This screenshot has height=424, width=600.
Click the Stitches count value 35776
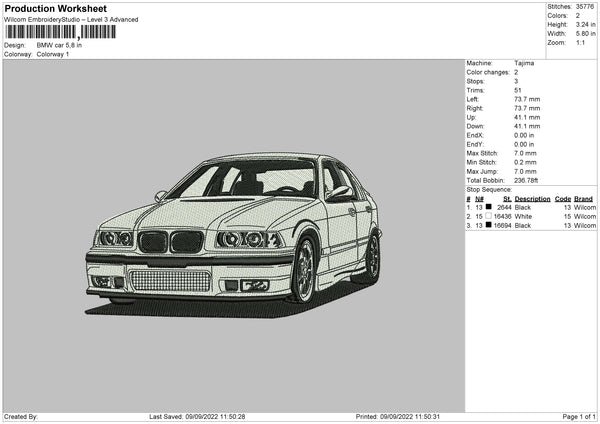[x=586, y=7]
